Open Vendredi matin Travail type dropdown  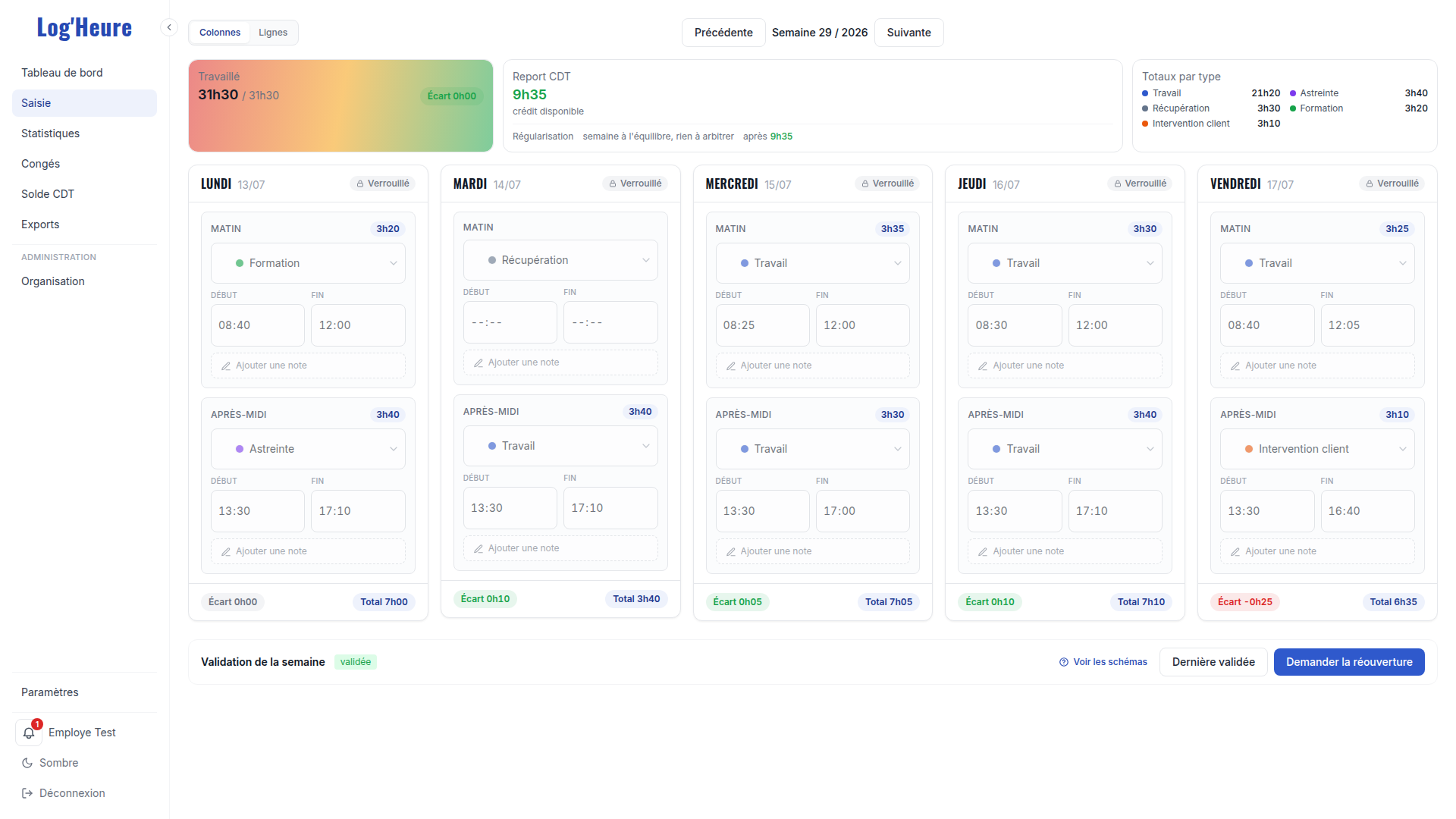(1317, 263)
